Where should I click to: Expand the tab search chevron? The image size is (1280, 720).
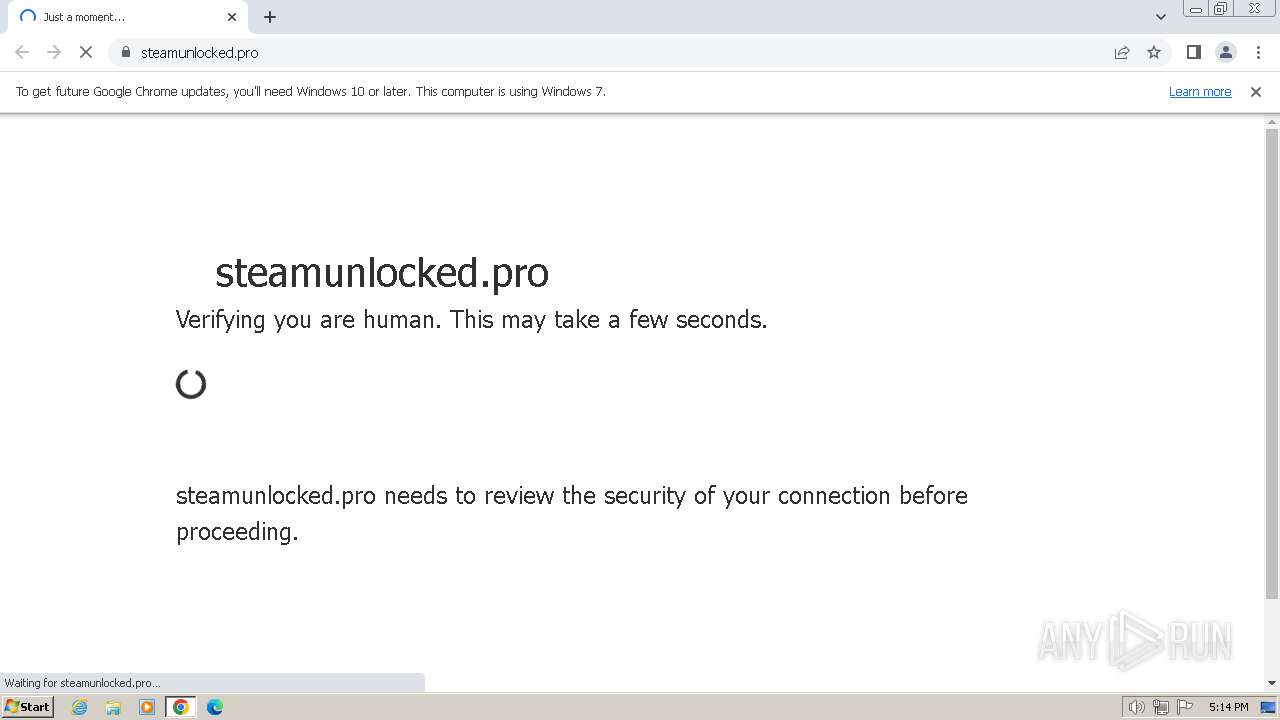1161,17
